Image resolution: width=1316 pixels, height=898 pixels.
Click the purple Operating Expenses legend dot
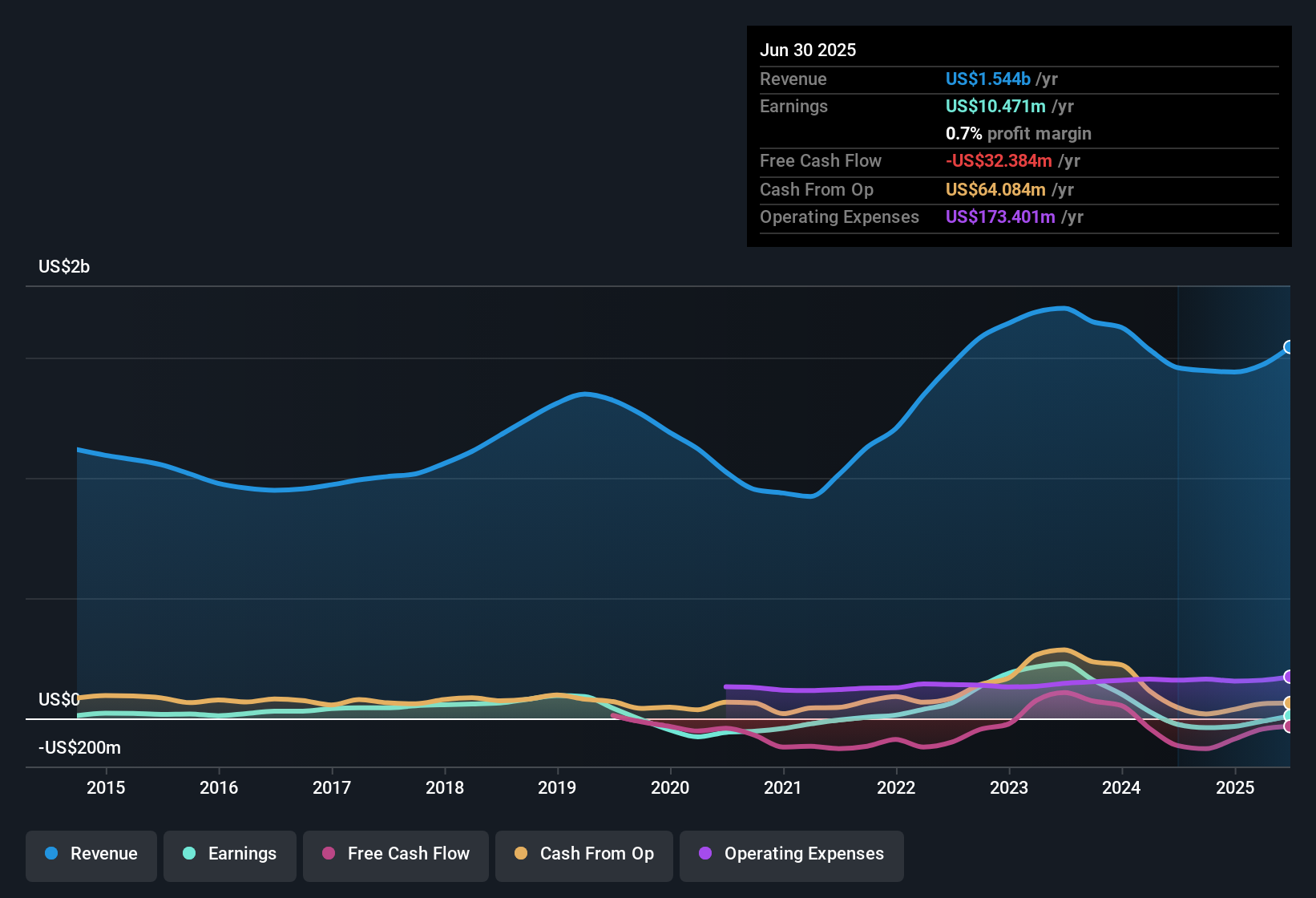[705, 853]
